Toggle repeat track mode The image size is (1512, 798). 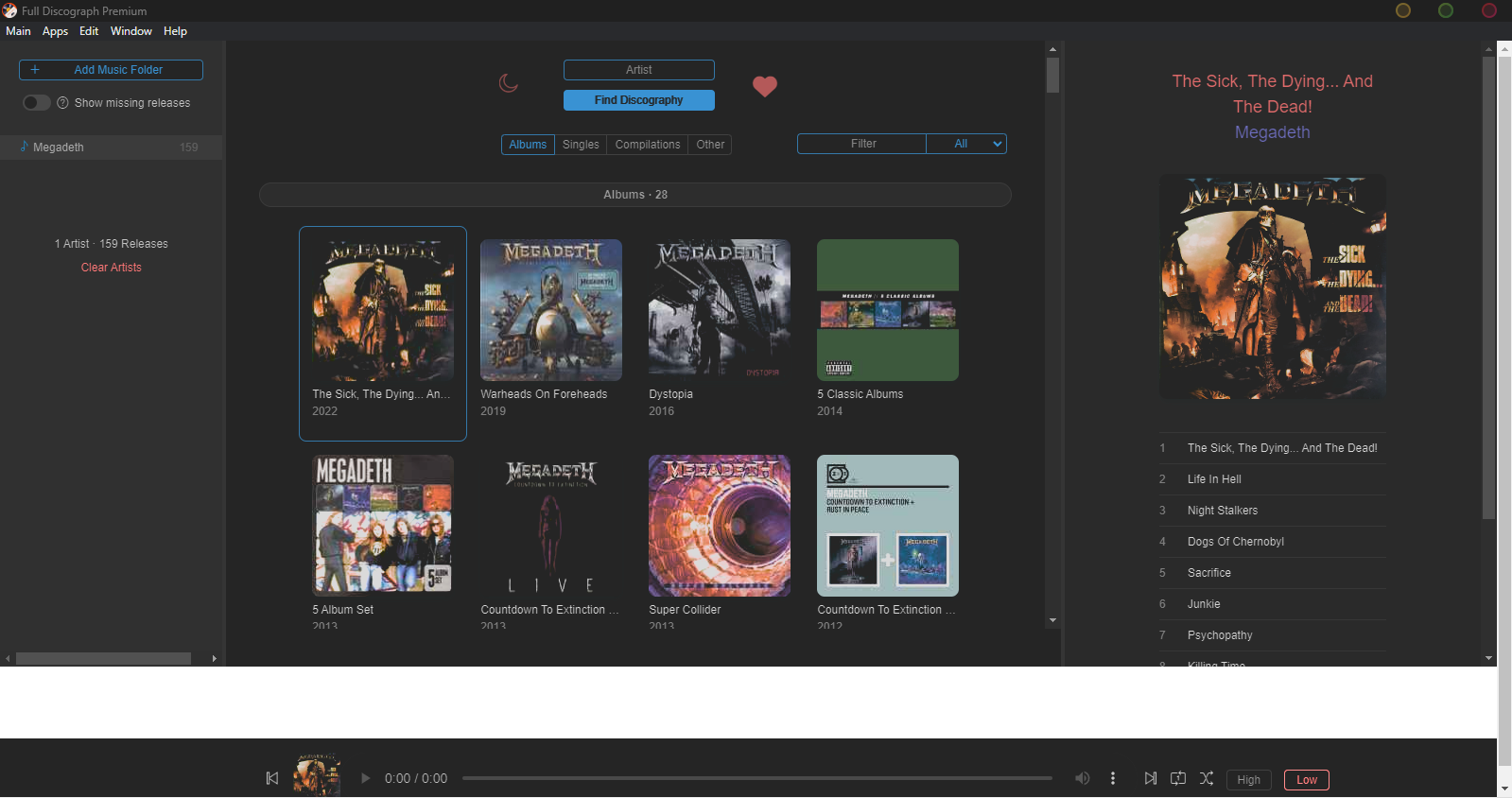click(1178, 778)
